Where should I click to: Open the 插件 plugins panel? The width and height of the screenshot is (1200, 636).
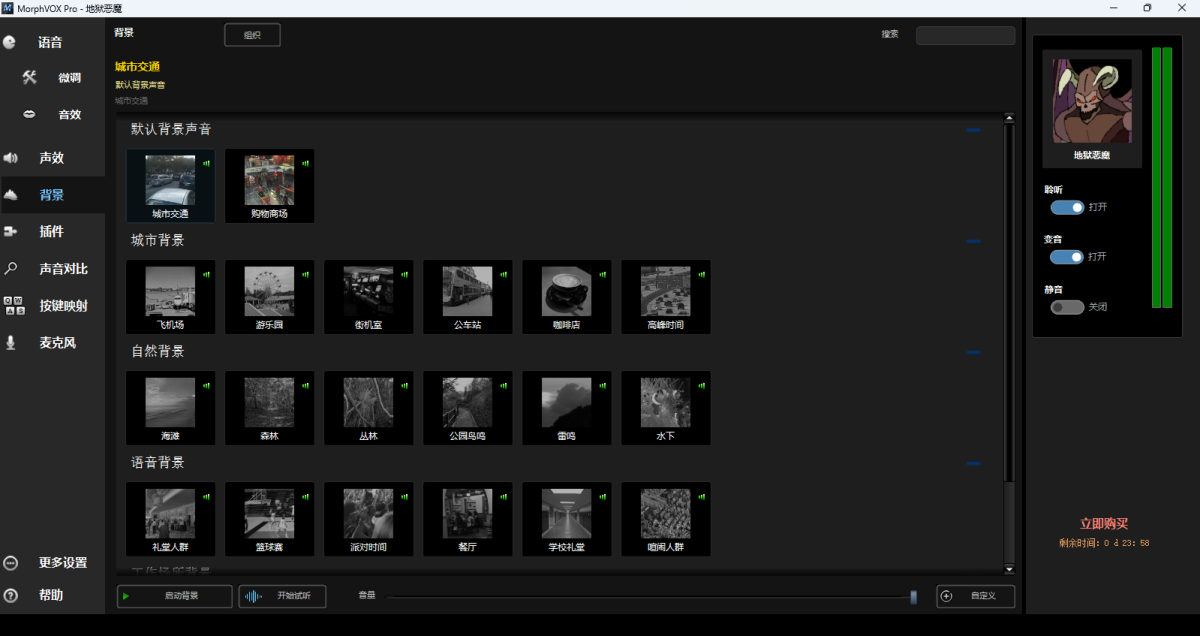click(x=52, y=231)
